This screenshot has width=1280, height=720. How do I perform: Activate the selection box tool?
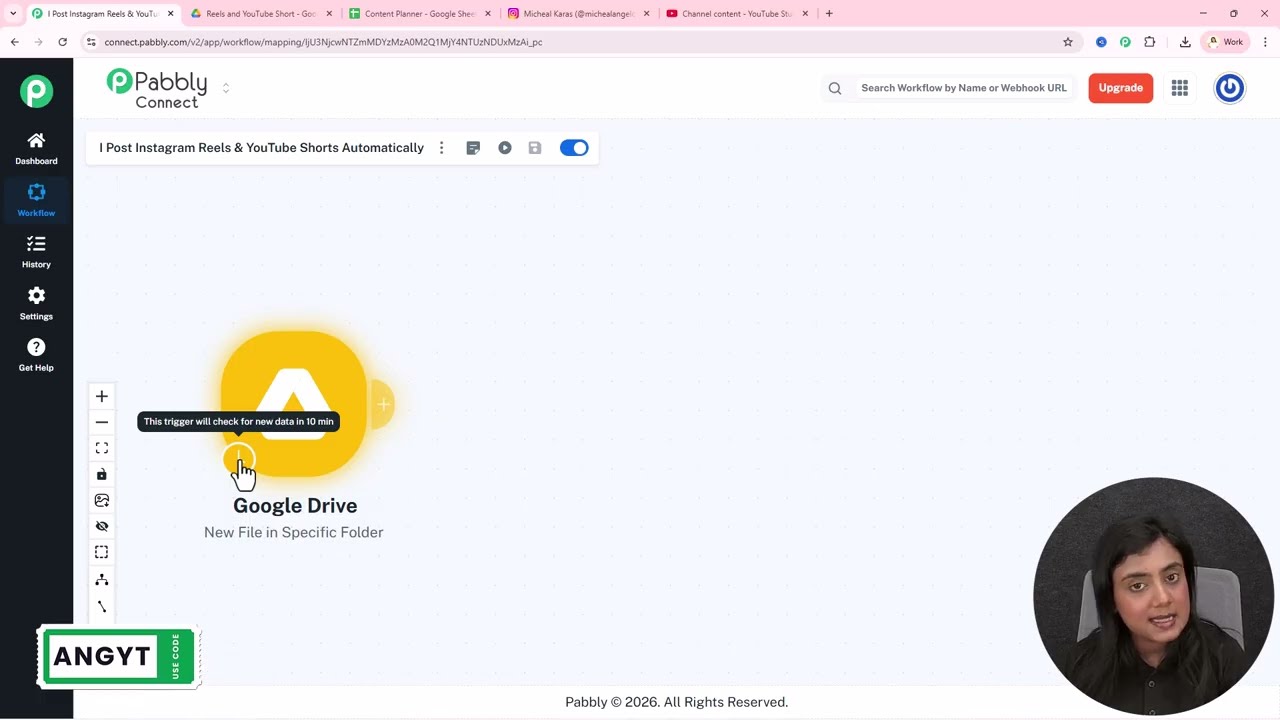point(101,552)
